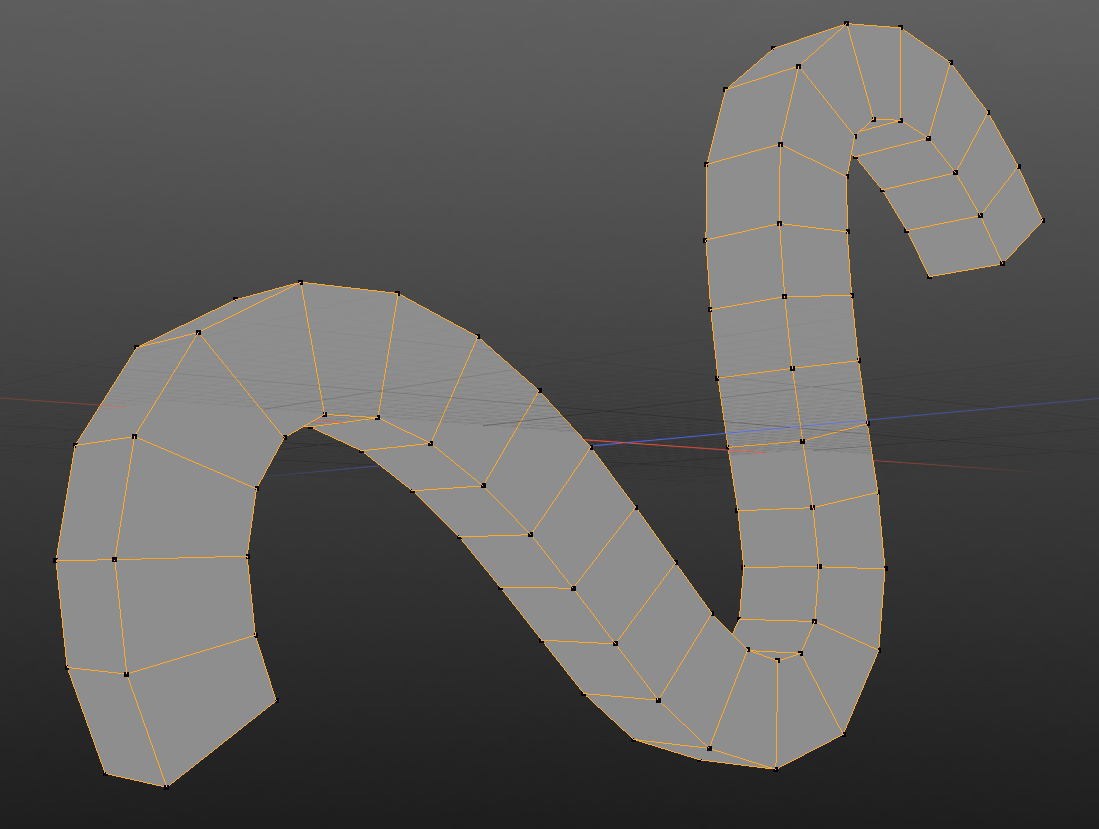Select the inner vertex under the left arch
This screenshot has width=1099, height=829.
[x=285, y=436]
